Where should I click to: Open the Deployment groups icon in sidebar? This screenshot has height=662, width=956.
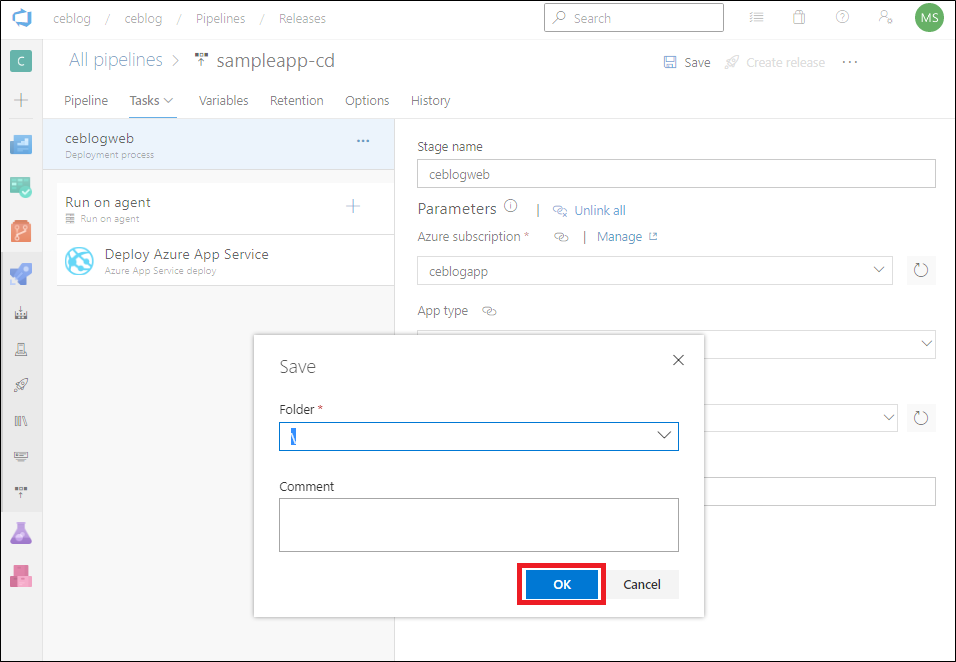[21, 492]
